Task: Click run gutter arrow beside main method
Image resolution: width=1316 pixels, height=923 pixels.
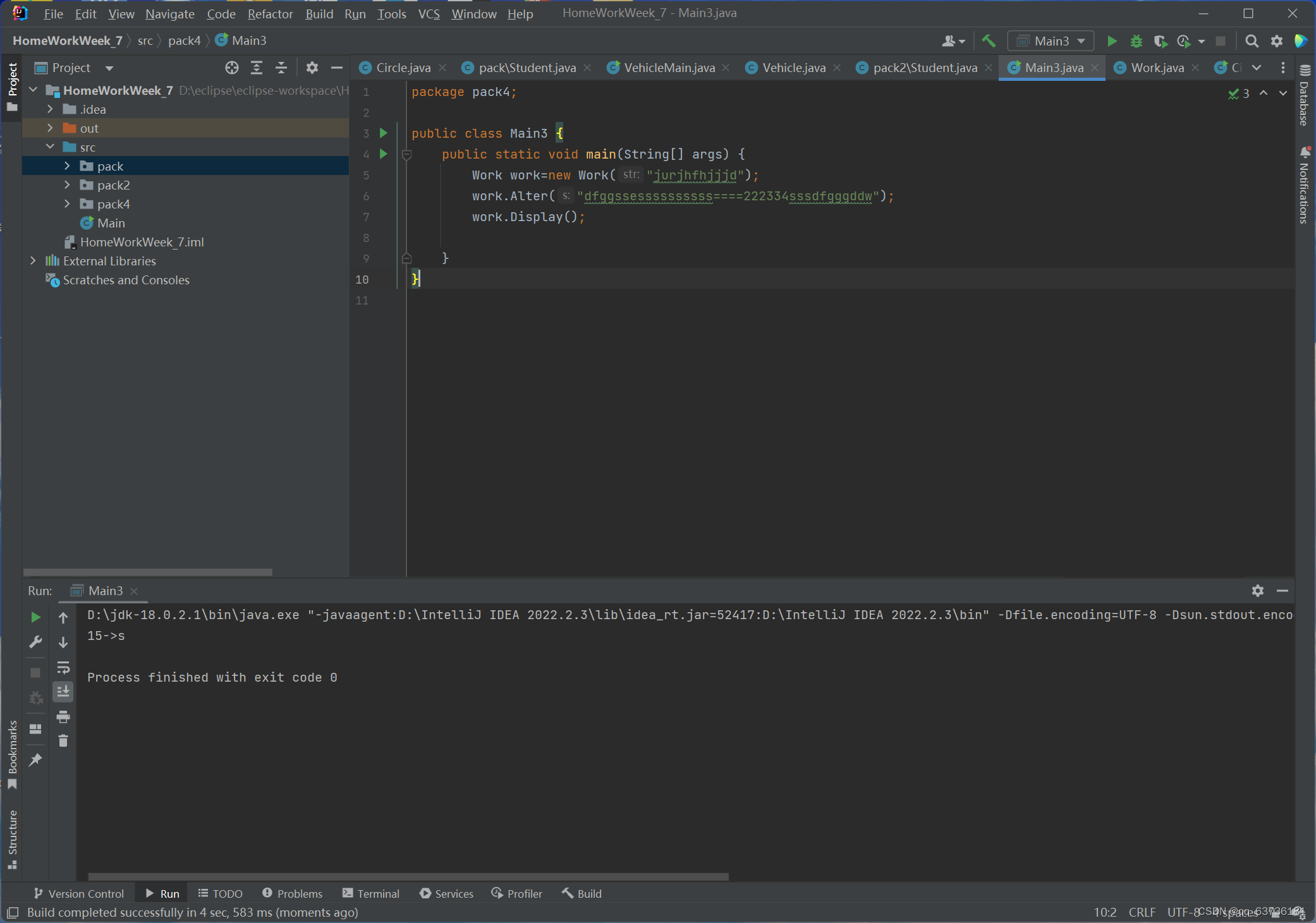Action: [x=383, y=154]
